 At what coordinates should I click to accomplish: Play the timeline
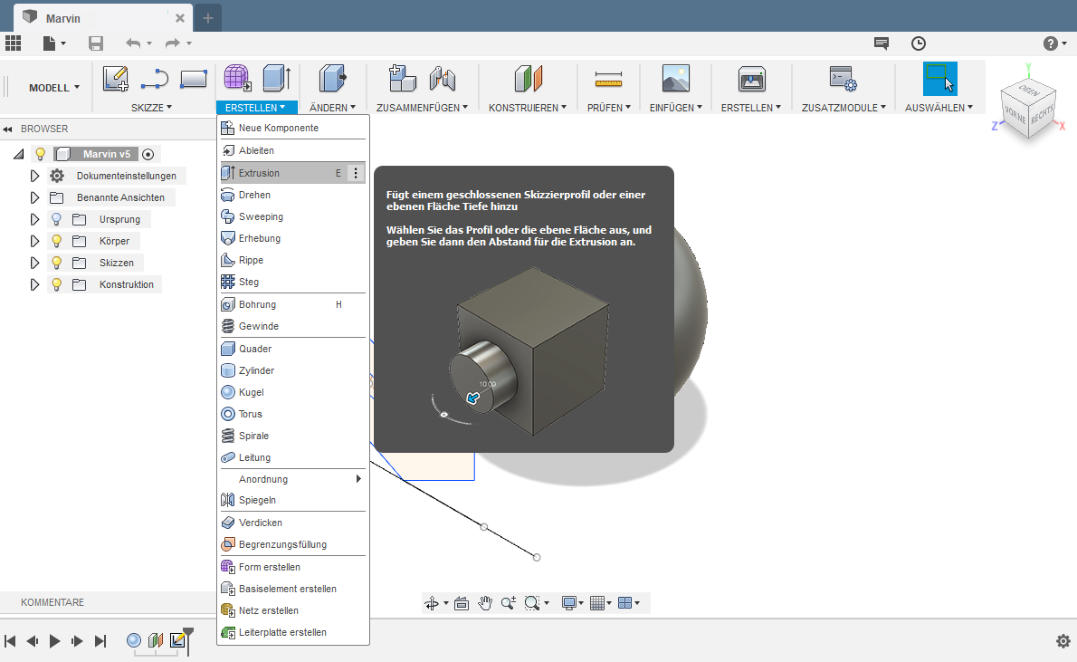point(55,641)
